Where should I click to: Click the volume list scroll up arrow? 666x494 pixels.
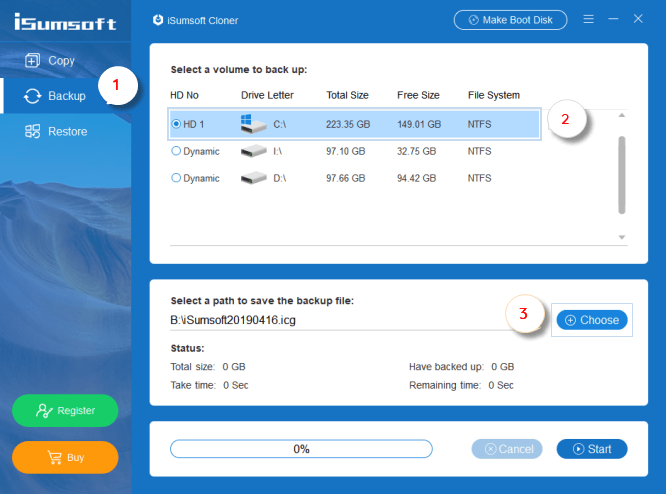click(x=622, y=115)
